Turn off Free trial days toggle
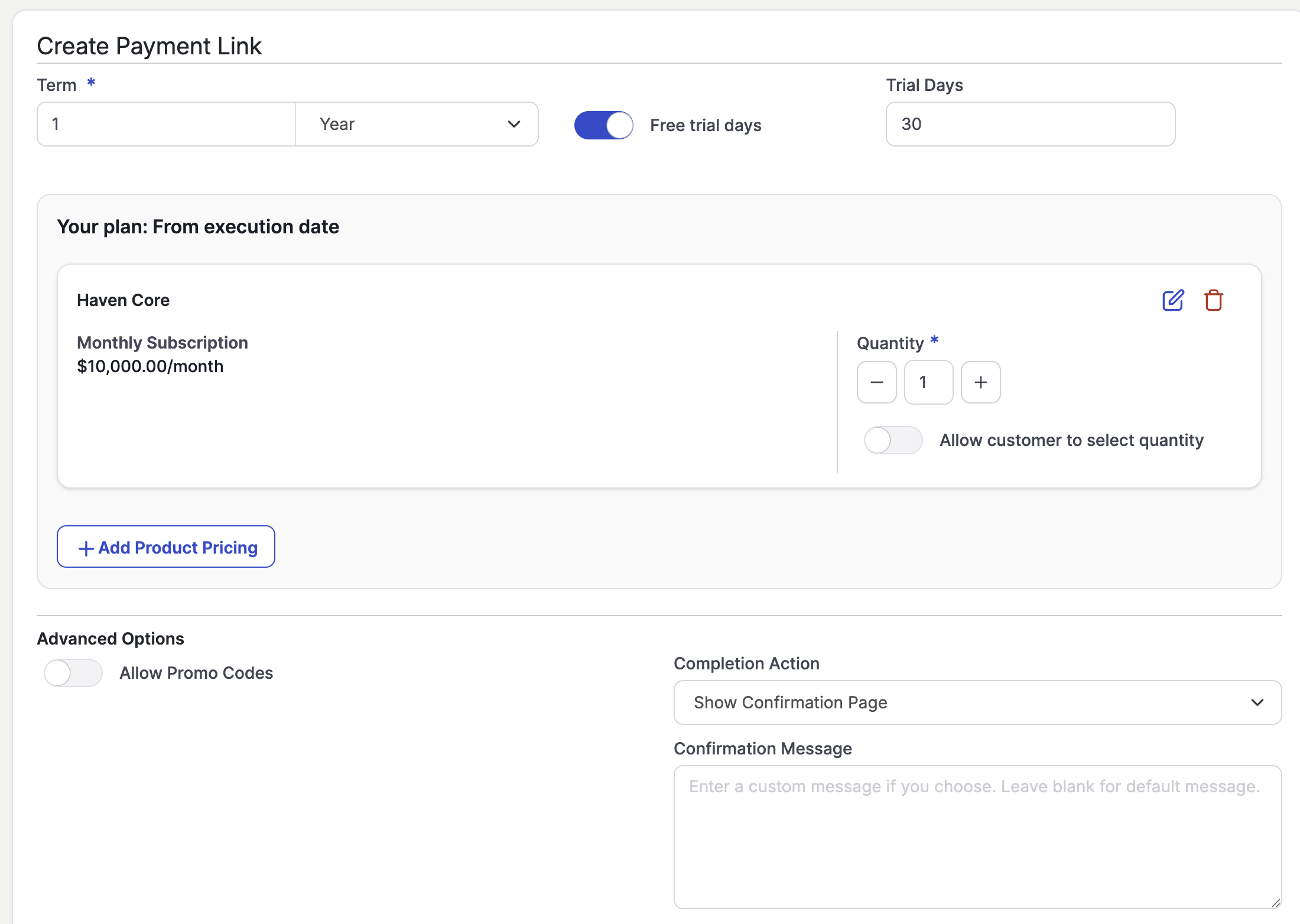This screenshot has width=1300, height=924. [x=603, y=125]
